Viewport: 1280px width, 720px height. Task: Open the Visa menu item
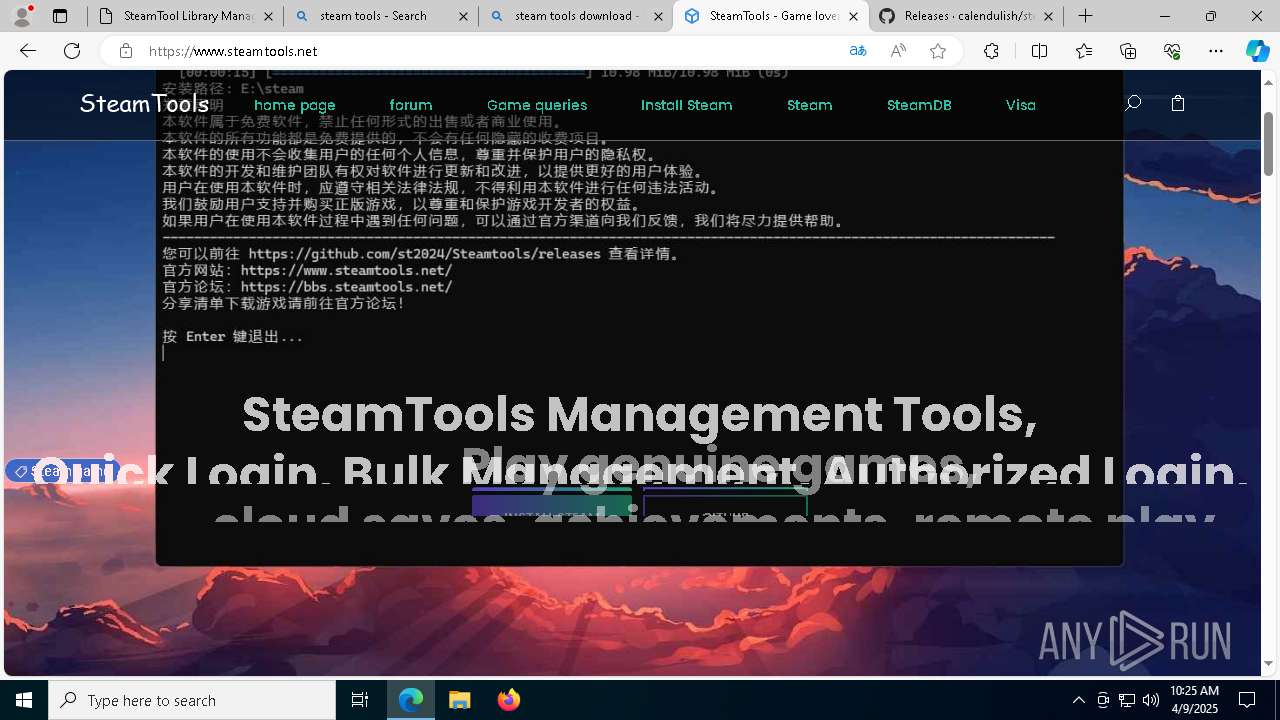point(1020,105)
